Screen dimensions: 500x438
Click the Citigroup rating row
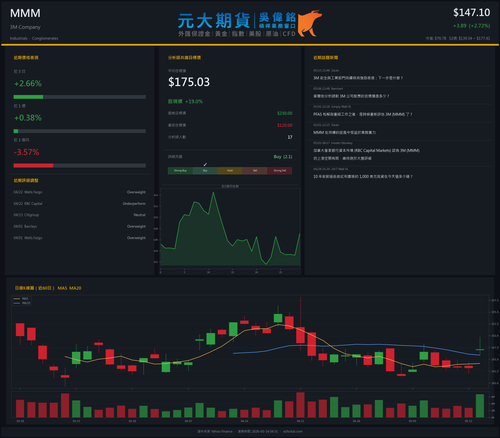click(80, 215)
